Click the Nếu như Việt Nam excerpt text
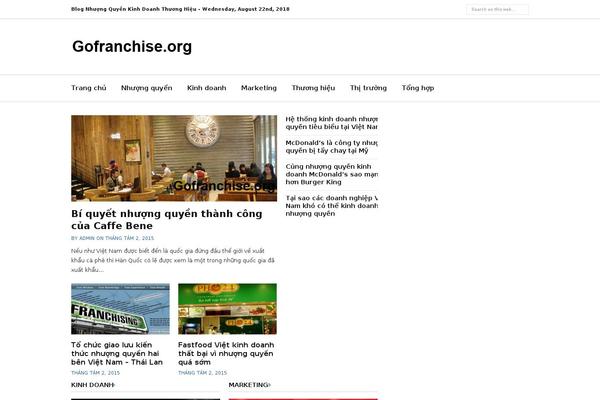 pos(173,260)
